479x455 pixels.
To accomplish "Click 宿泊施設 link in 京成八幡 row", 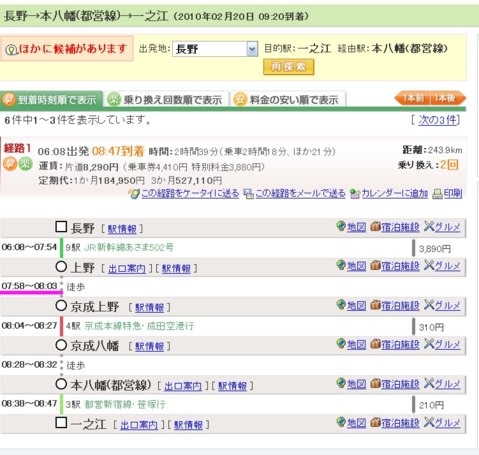I will [x=400, y=344].
